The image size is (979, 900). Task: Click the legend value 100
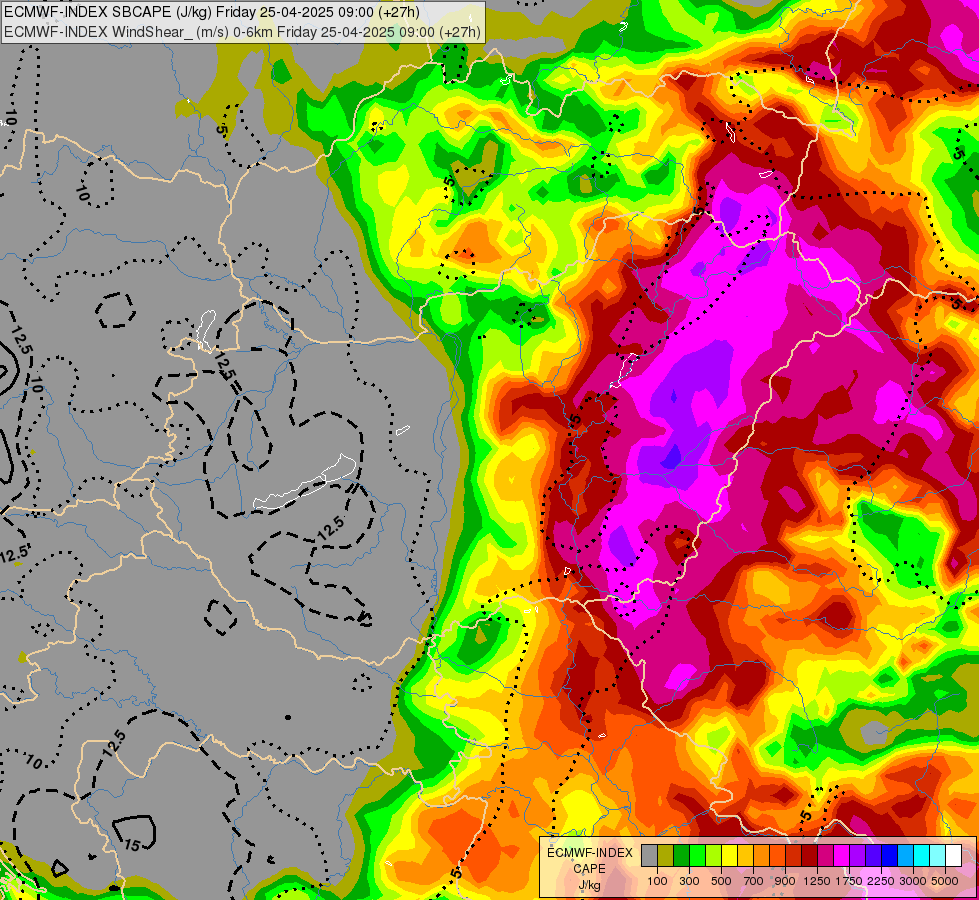pos(657,881)
